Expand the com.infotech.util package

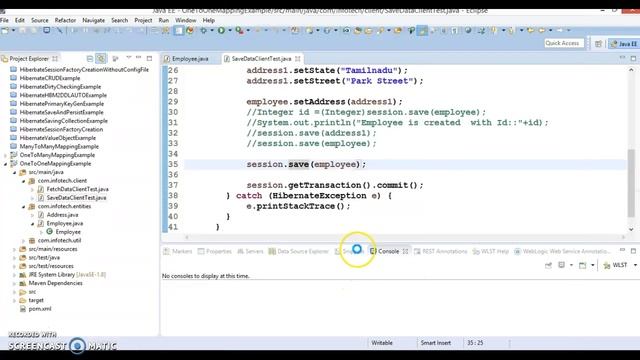23,240
